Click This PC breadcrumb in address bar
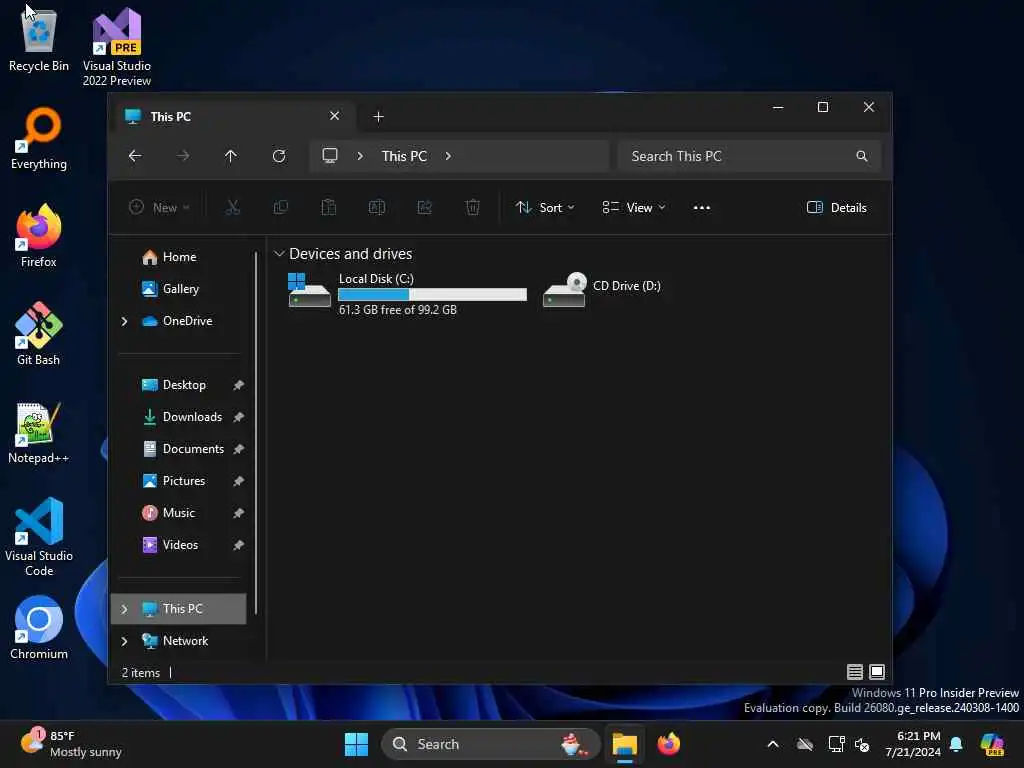This screenshot has height=768, width=1024. [404, 156]
